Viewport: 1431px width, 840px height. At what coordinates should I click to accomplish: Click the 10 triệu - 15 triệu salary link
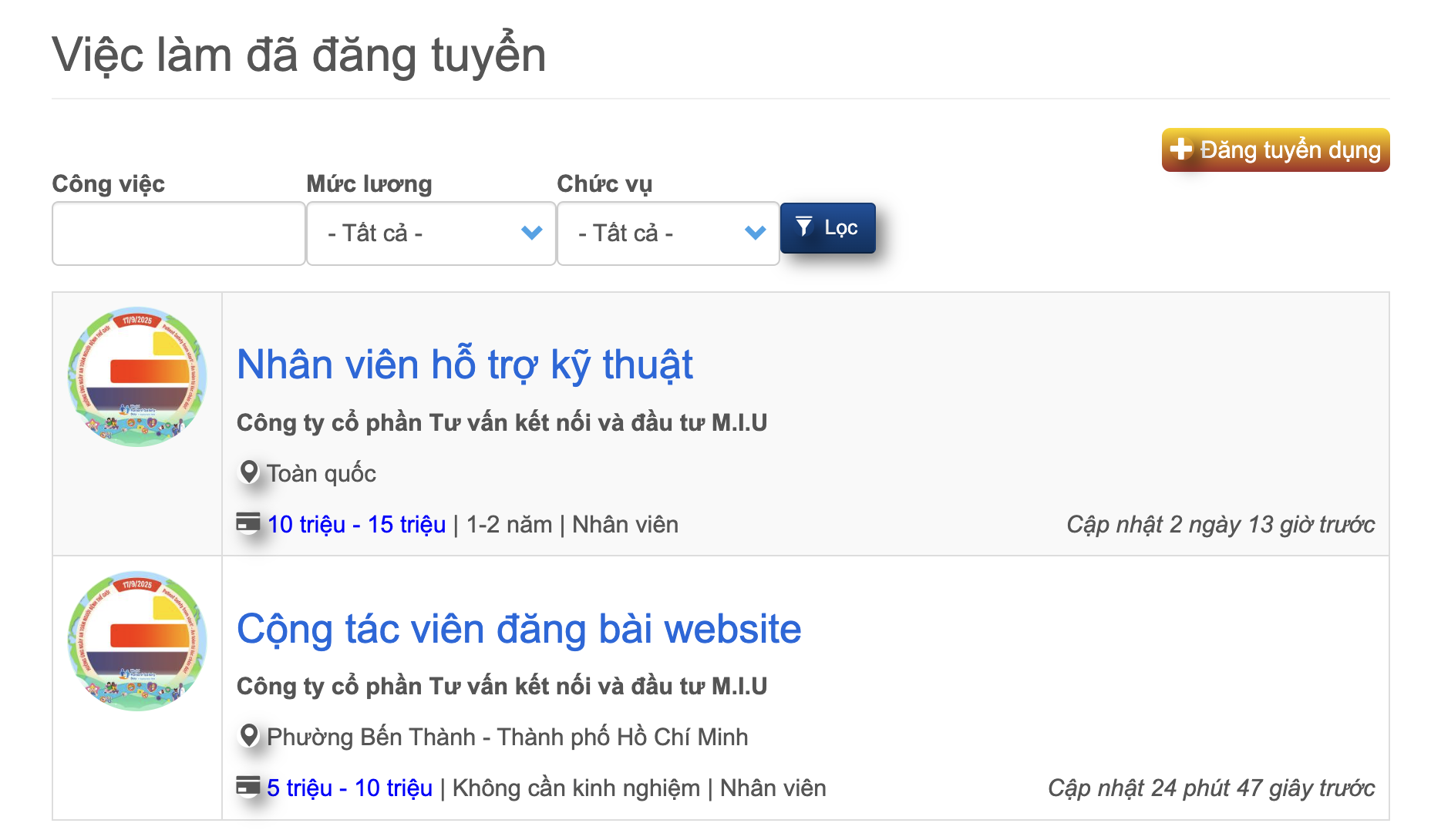tap(356, 525)
